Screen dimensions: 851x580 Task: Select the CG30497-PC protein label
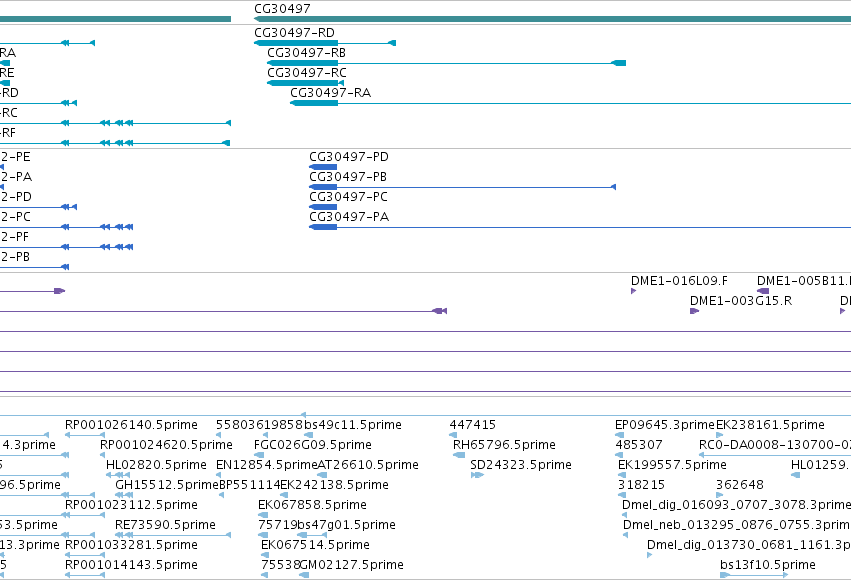click(x=348, y=197)
